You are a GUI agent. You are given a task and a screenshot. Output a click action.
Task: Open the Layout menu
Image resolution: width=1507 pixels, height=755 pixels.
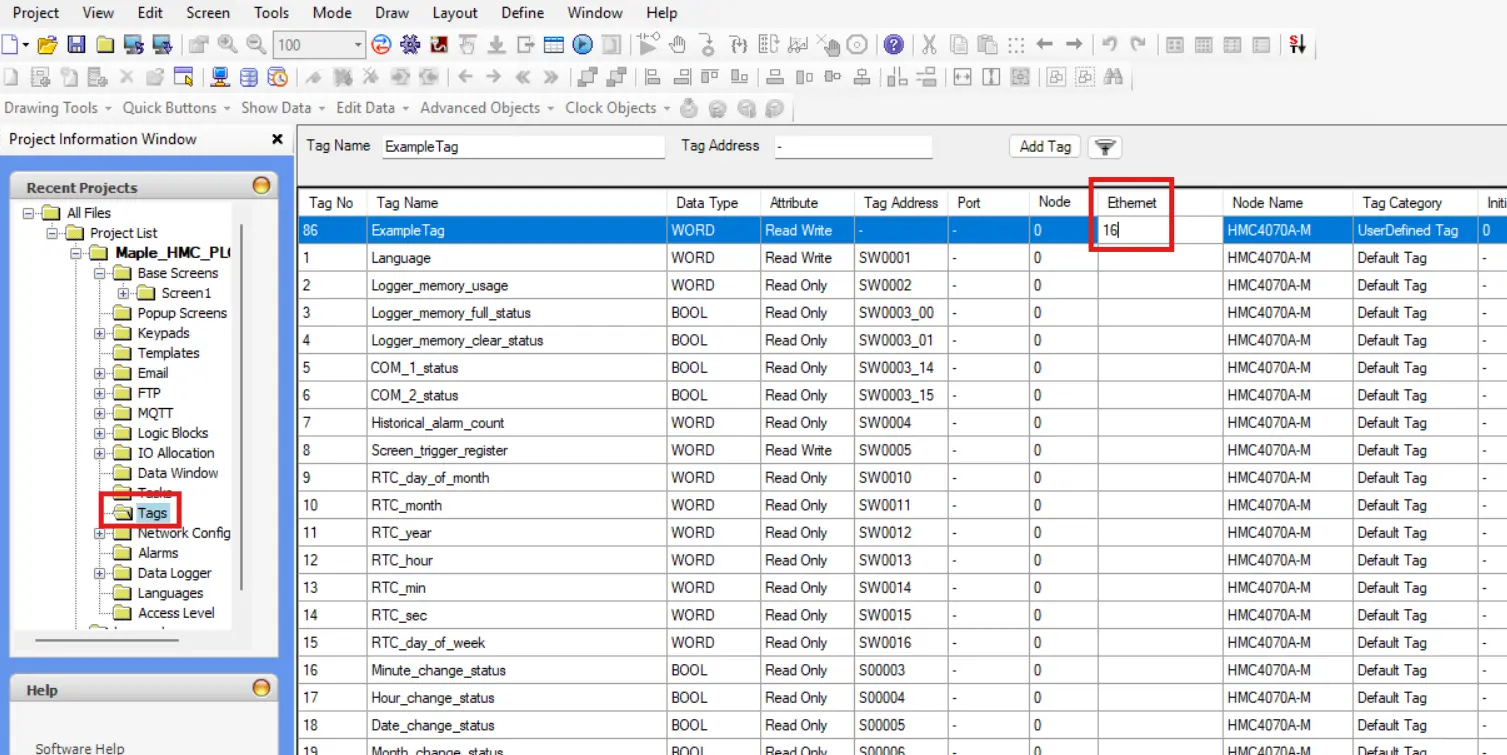tap(455, 12)
